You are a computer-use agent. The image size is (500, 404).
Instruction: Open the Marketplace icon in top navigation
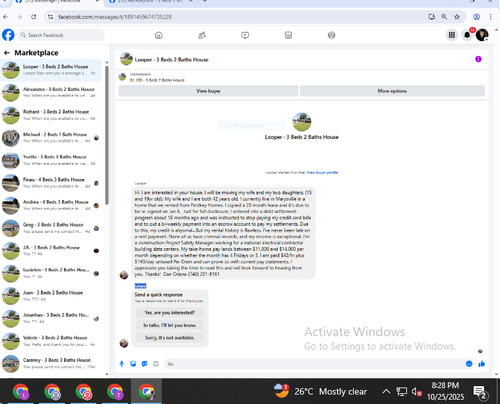pos(288,35)
